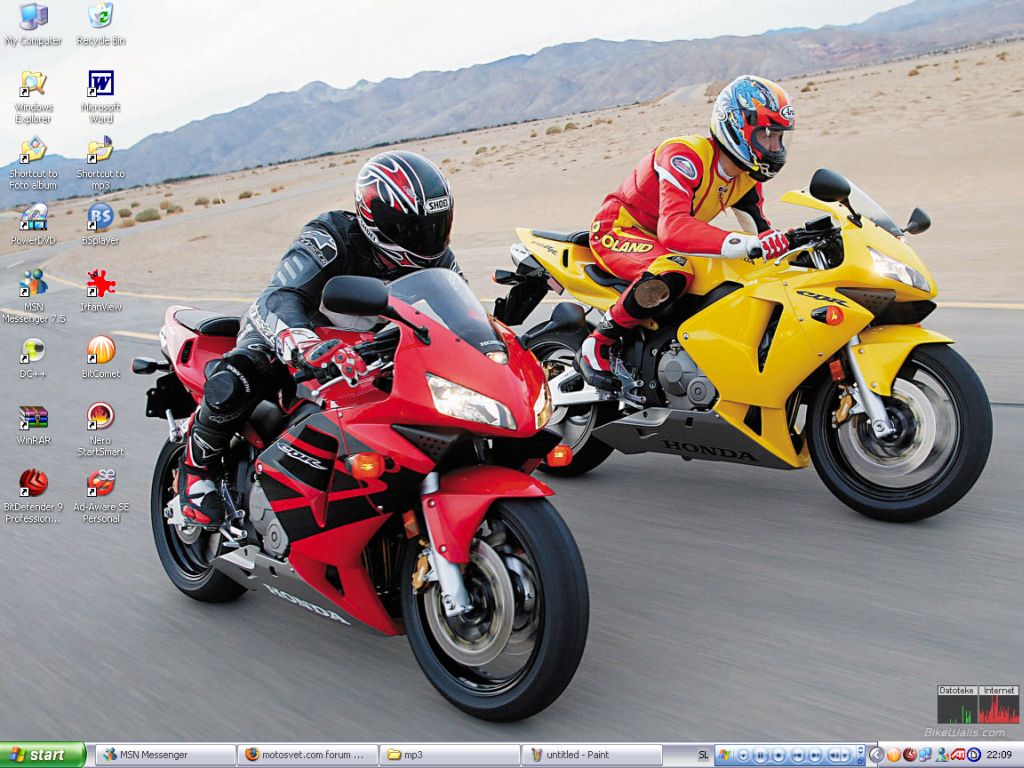1024x768 pixels.
Task: Launch BitComet from the desktop
Action: 101,357
